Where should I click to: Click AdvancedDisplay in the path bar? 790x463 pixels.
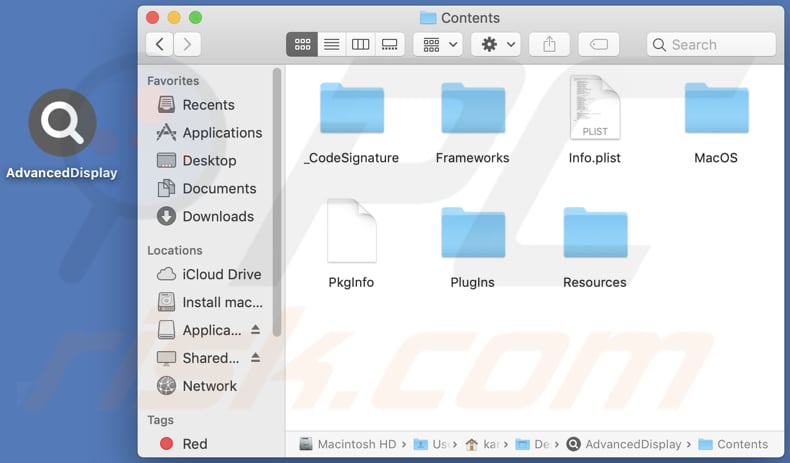pyautogui.click(x=632, y=444)
